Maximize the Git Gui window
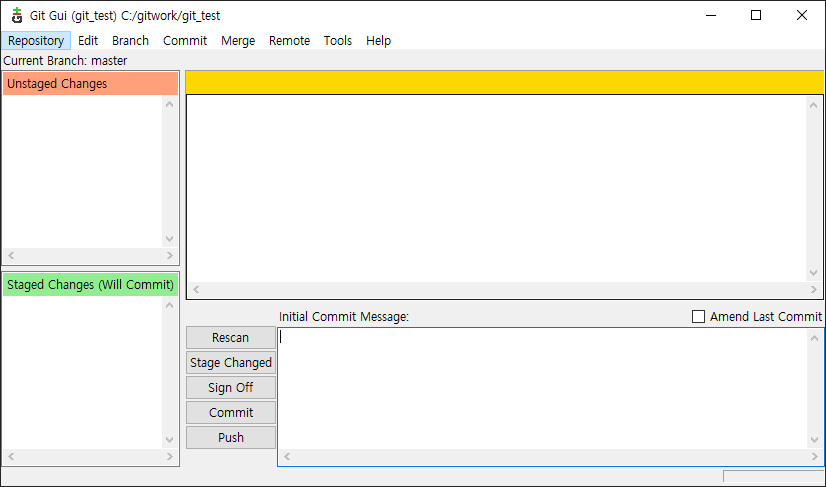 tap(756, 15)
